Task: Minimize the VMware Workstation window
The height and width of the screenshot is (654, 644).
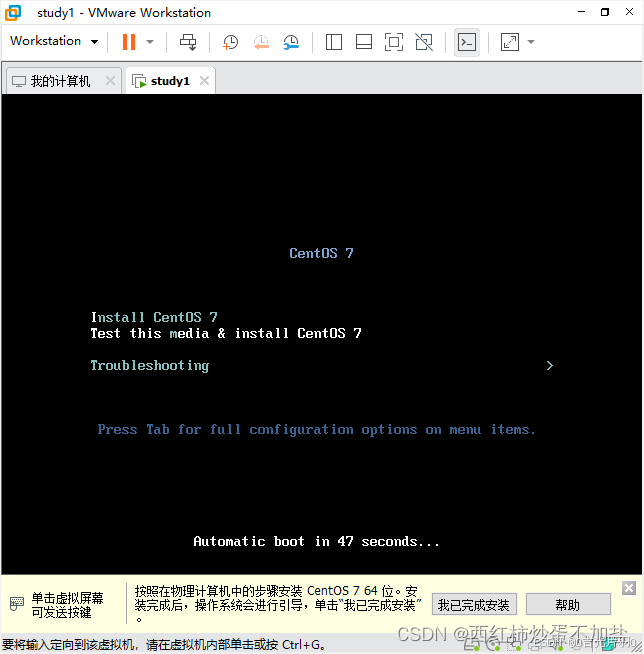Action: tap(581, 12)
